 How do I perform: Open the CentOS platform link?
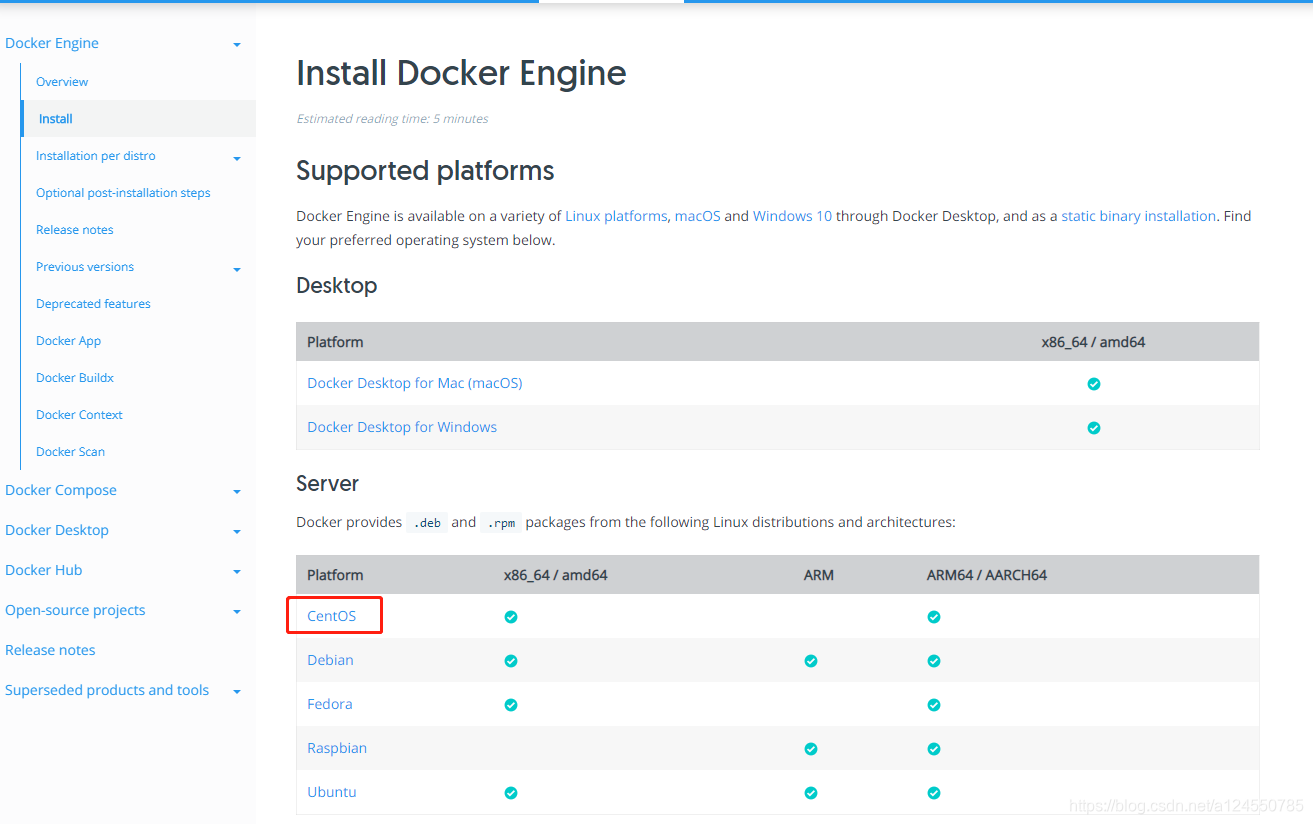[x=331, y=616]
